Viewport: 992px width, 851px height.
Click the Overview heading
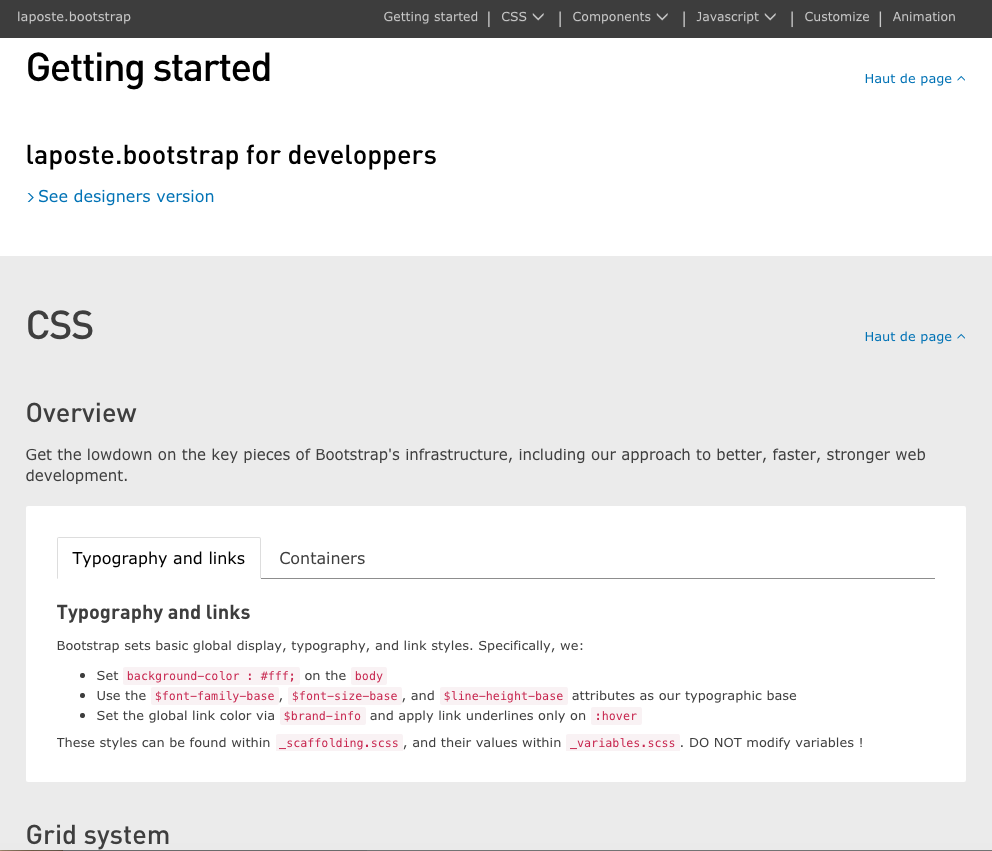[81, 413]
